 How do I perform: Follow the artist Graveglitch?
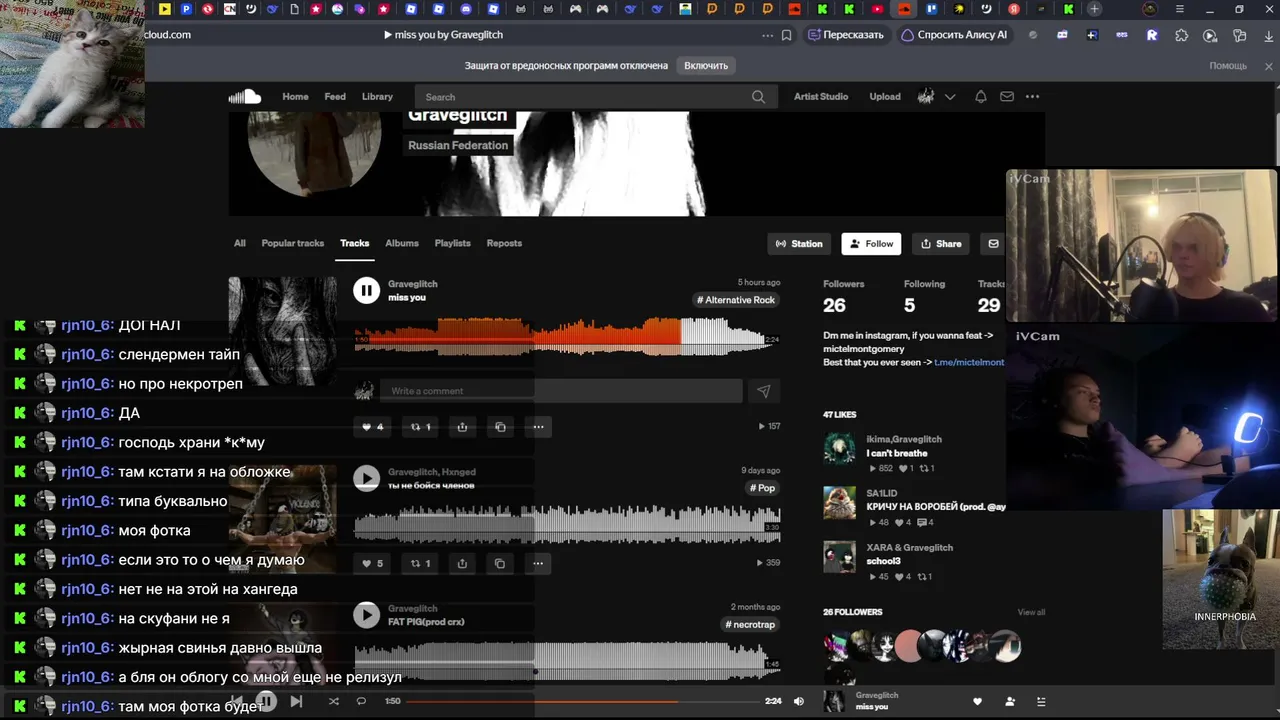coord(871,244)
